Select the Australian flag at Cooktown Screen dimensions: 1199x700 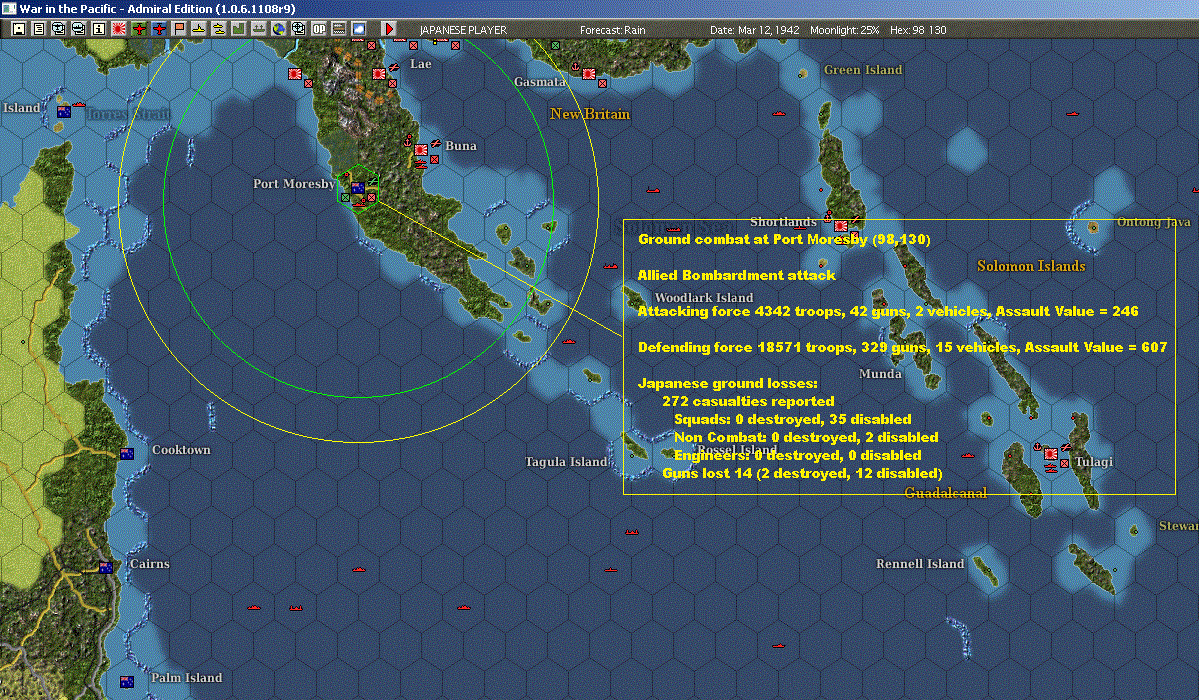click(x=127, y=454)
